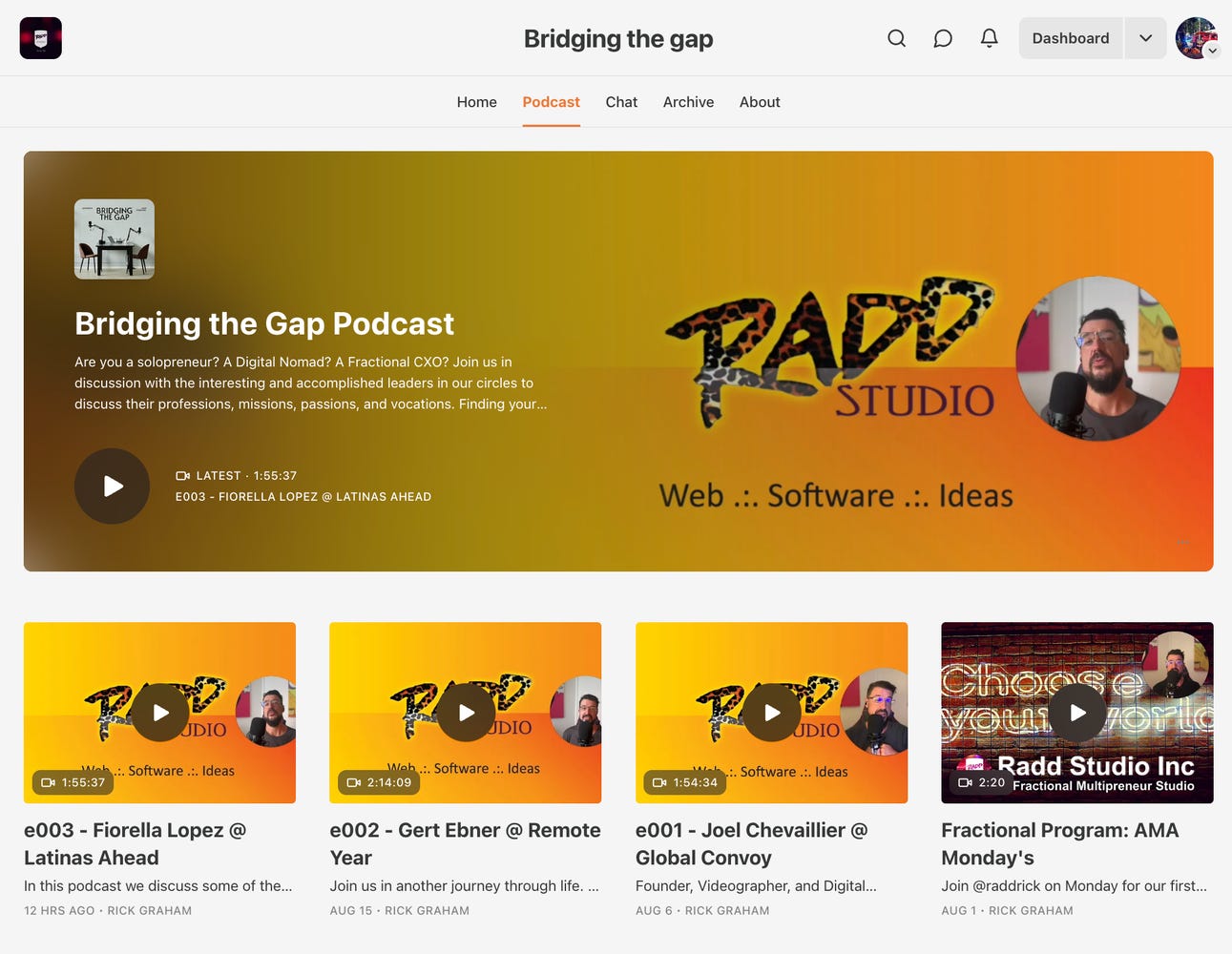
Task: Click 'AUG 1 · RICK GRAHAM' byline
Action: tap(1007, 911)
